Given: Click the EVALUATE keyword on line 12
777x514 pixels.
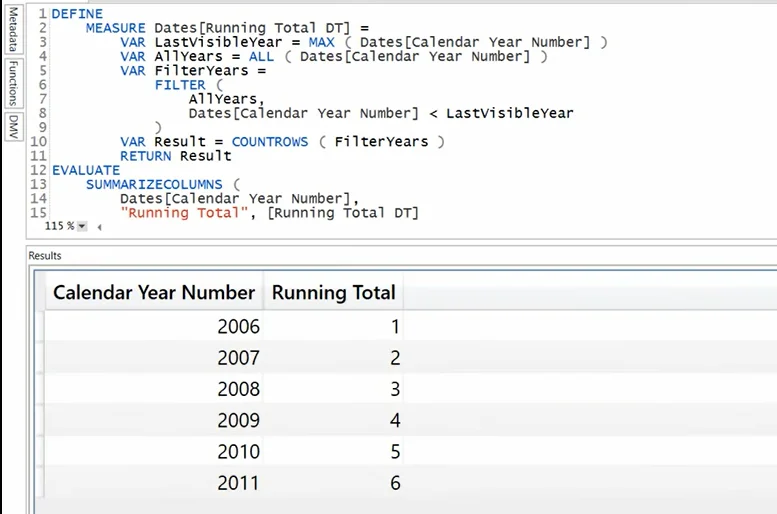Looking at the screenshot, I should pos(86,171).
